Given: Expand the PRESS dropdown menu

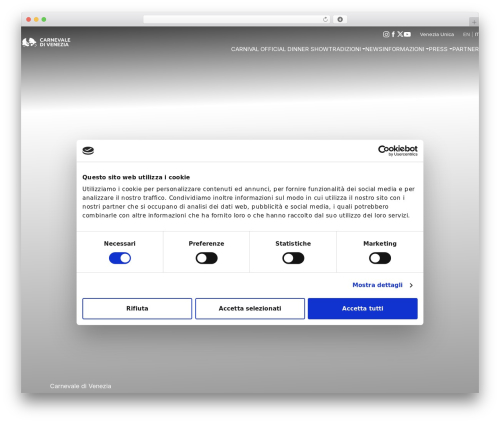Looking at the screenshot, I should [440, 49].
